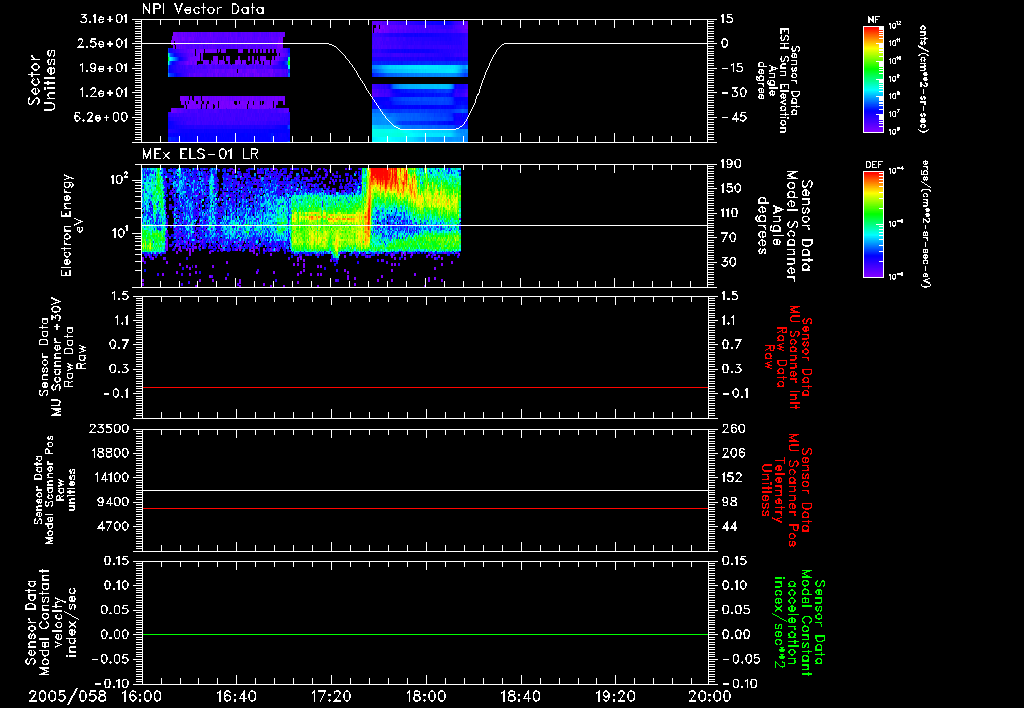
Task: Click the "18:00" time tick label
Action: point(426,696)
